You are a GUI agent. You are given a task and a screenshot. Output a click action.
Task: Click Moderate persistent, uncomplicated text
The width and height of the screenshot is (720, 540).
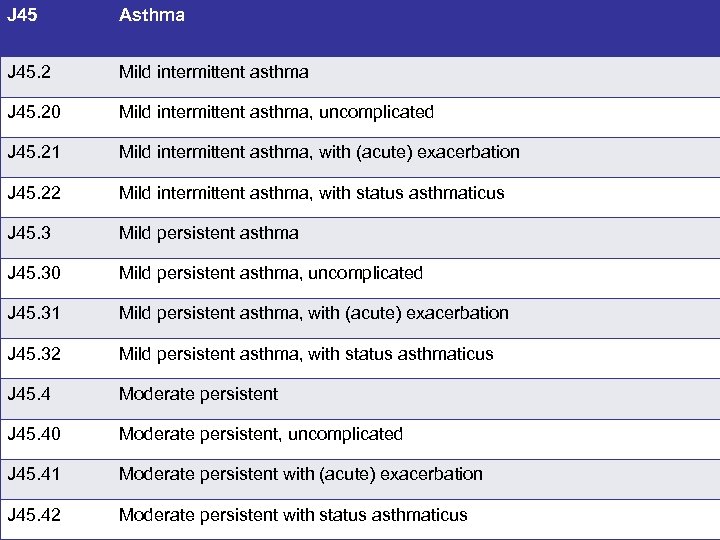(261, 434)
